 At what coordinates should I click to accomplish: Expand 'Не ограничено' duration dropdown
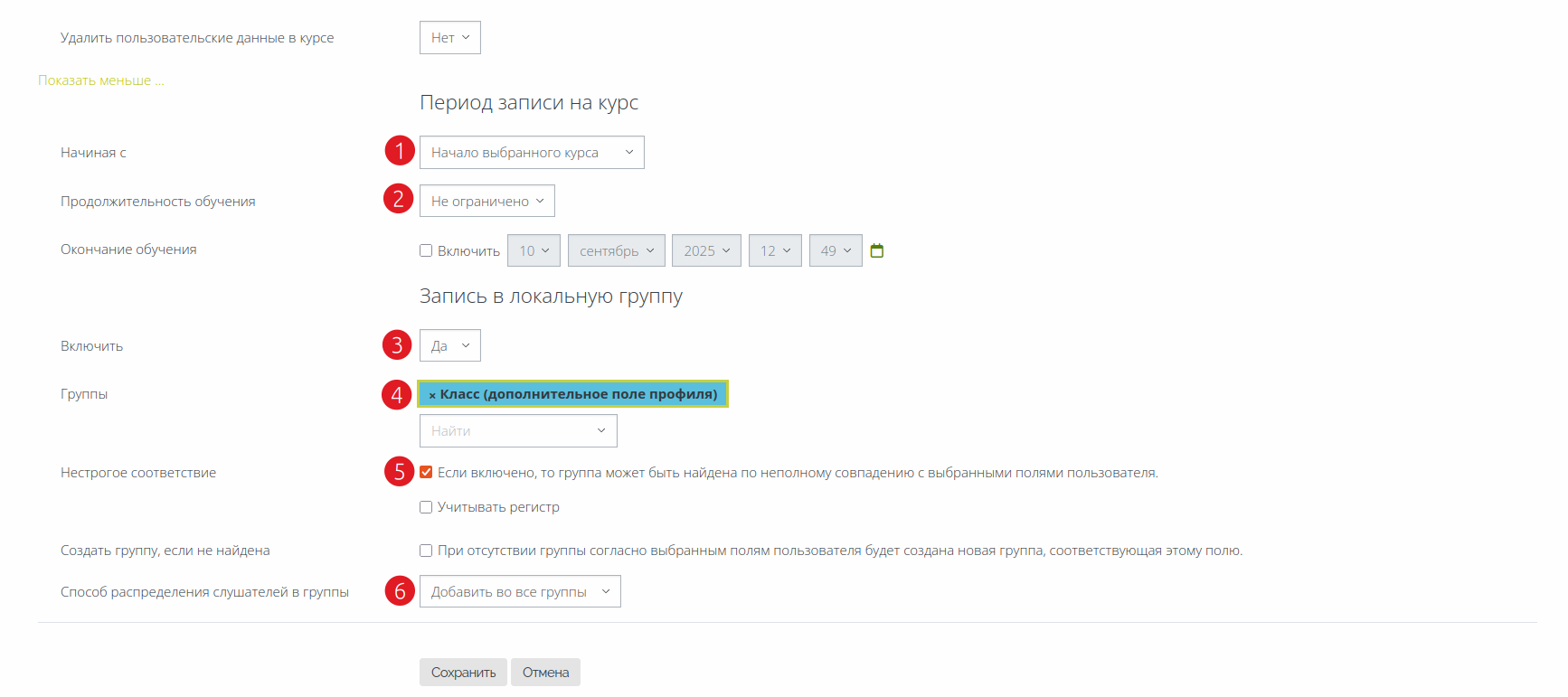tap(486, 201)
